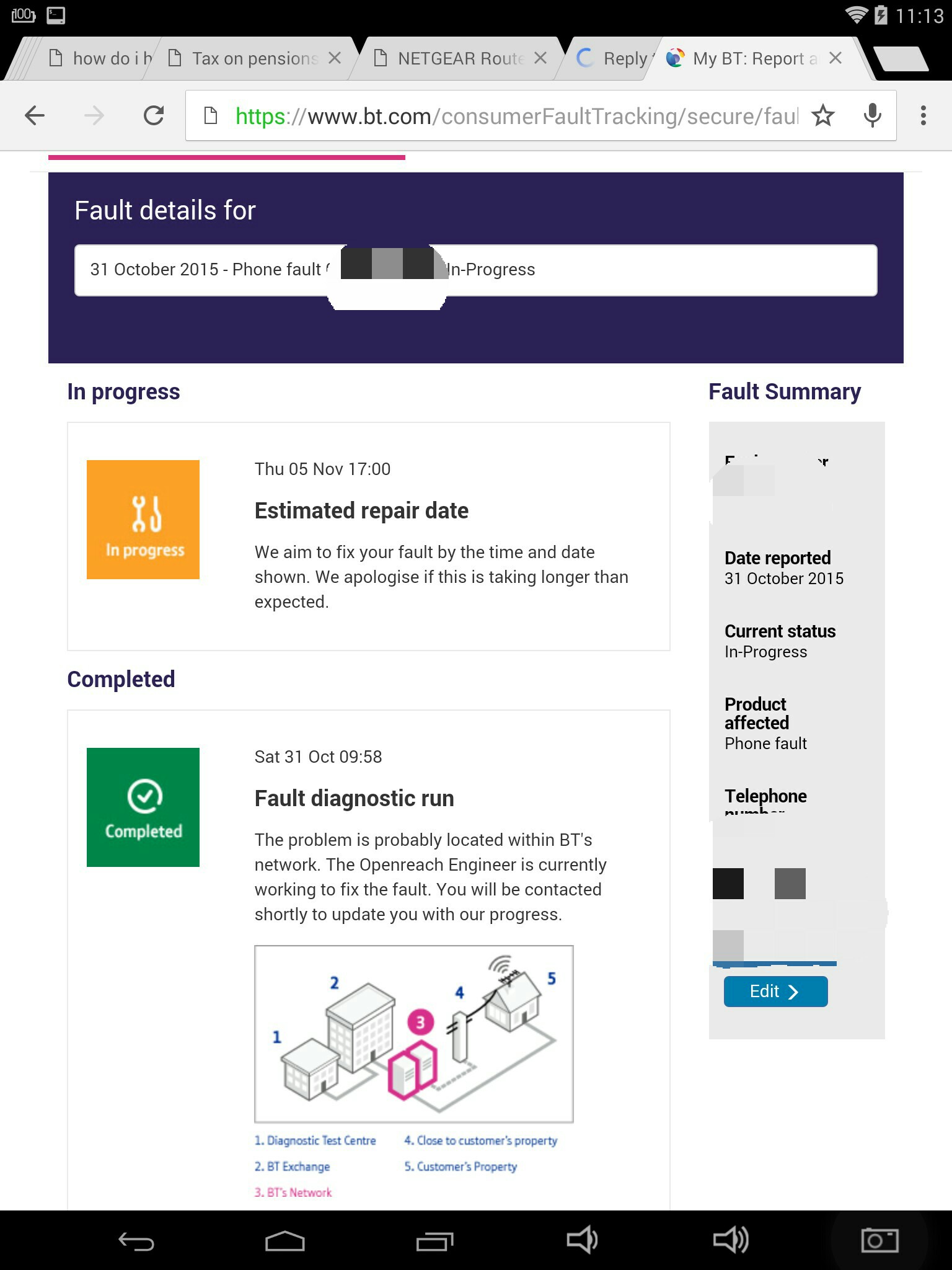952x1270 pixels.
Task: Tap the browser back arrow
Action: pyautogui.click(x=35, y=115)
